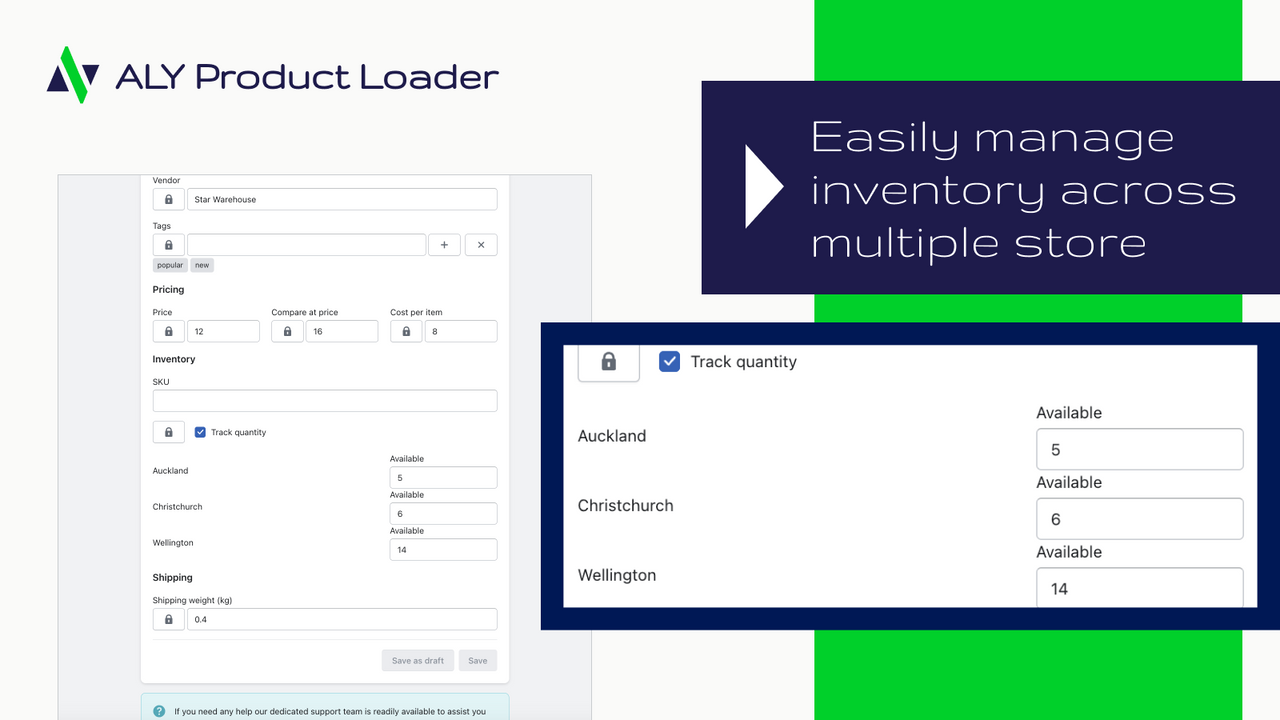Edit Cost per item field showing 8

tap(461, 331)
